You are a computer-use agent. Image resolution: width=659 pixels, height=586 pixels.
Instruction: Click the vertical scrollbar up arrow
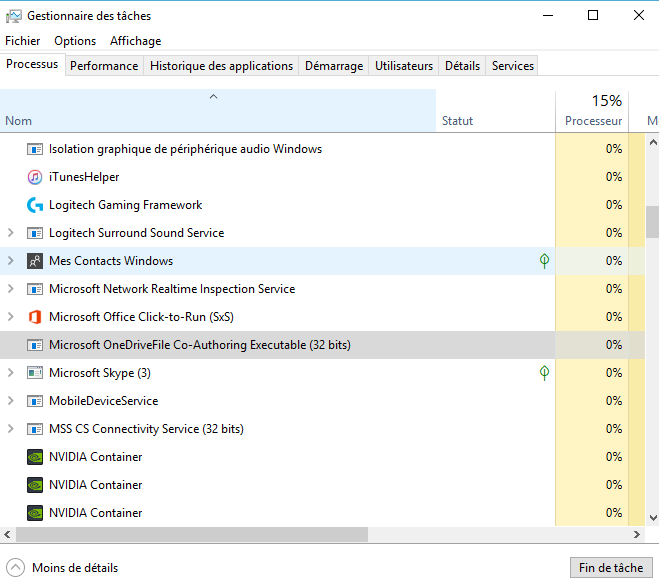653,142
